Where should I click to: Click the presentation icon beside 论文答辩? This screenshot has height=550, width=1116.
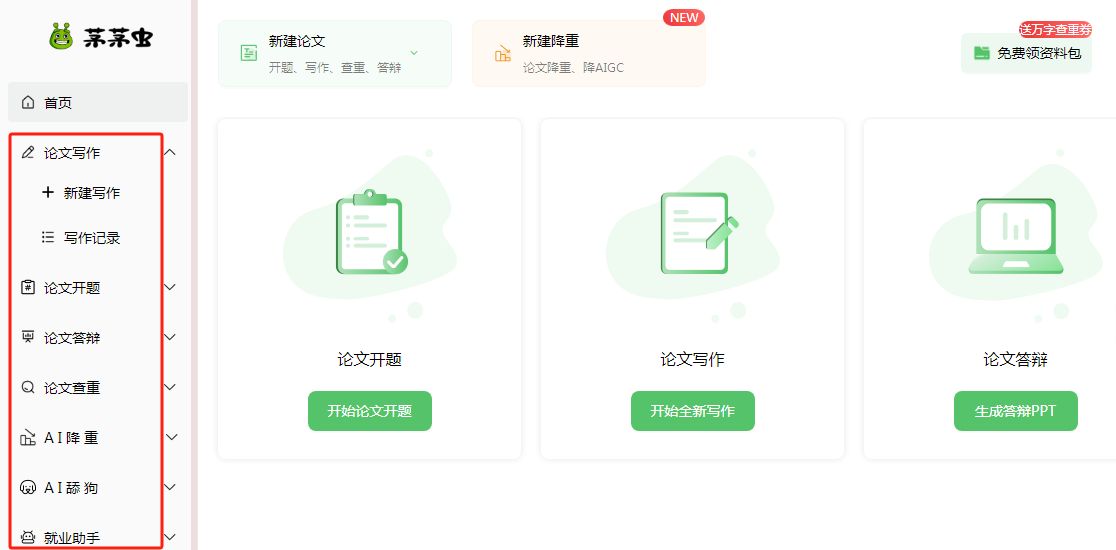click(x=28, y=337)
